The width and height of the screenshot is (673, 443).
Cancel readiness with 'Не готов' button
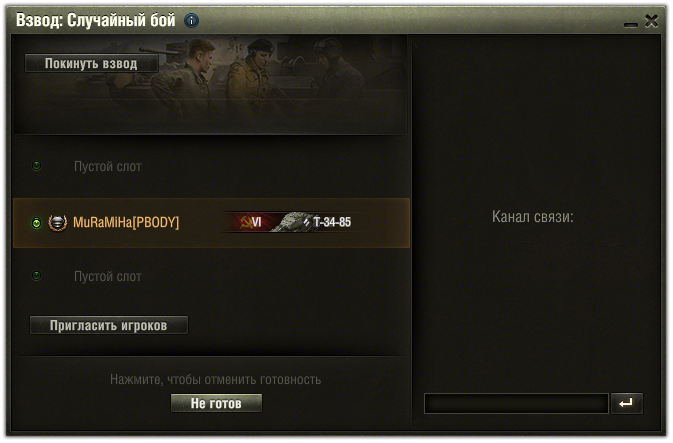coord(216,404)
